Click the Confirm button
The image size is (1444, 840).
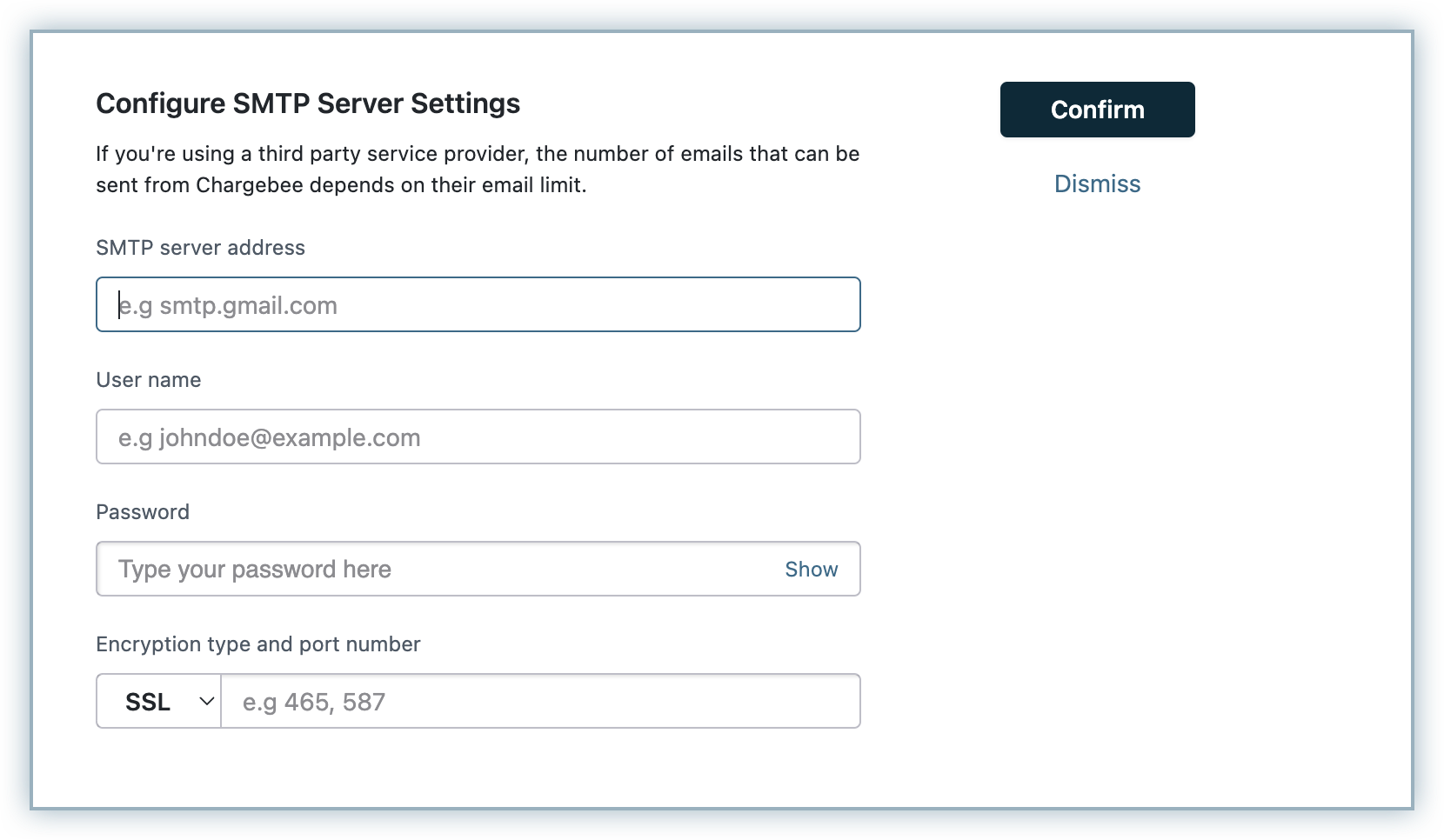(1097, 110)
